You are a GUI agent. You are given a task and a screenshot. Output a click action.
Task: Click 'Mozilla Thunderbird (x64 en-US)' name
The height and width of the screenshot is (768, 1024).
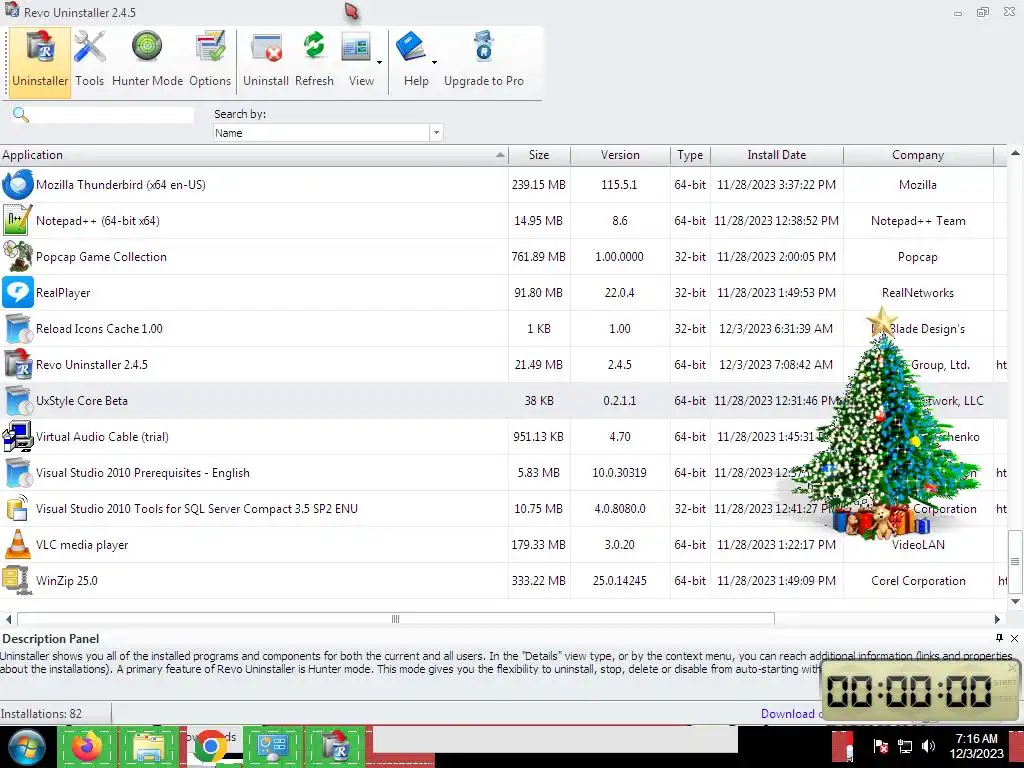pyautogui.click(x=121, y=185)
